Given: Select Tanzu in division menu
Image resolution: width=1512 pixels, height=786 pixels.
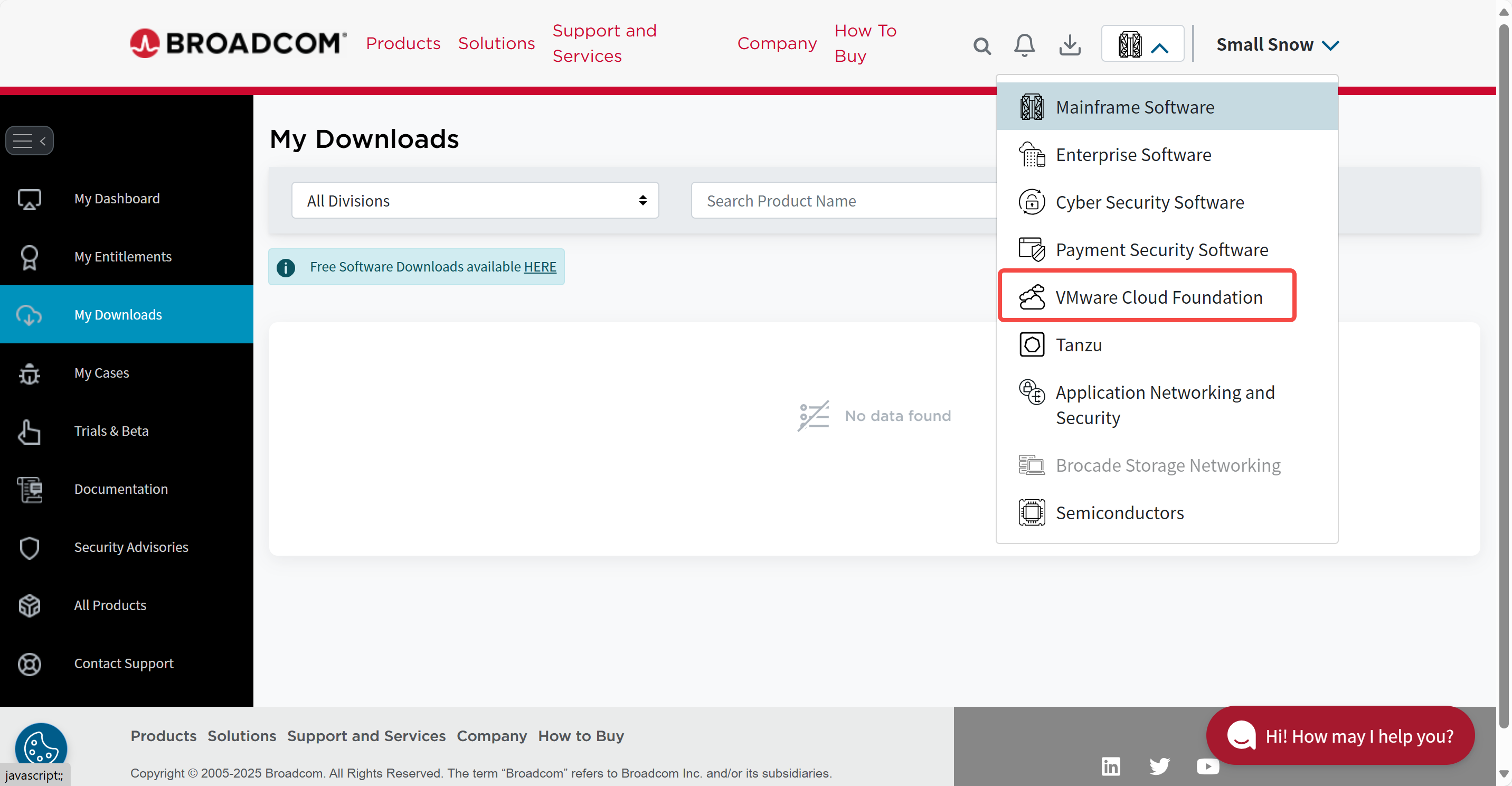Looking at the screenshot, I should [x=1167, y=345].
